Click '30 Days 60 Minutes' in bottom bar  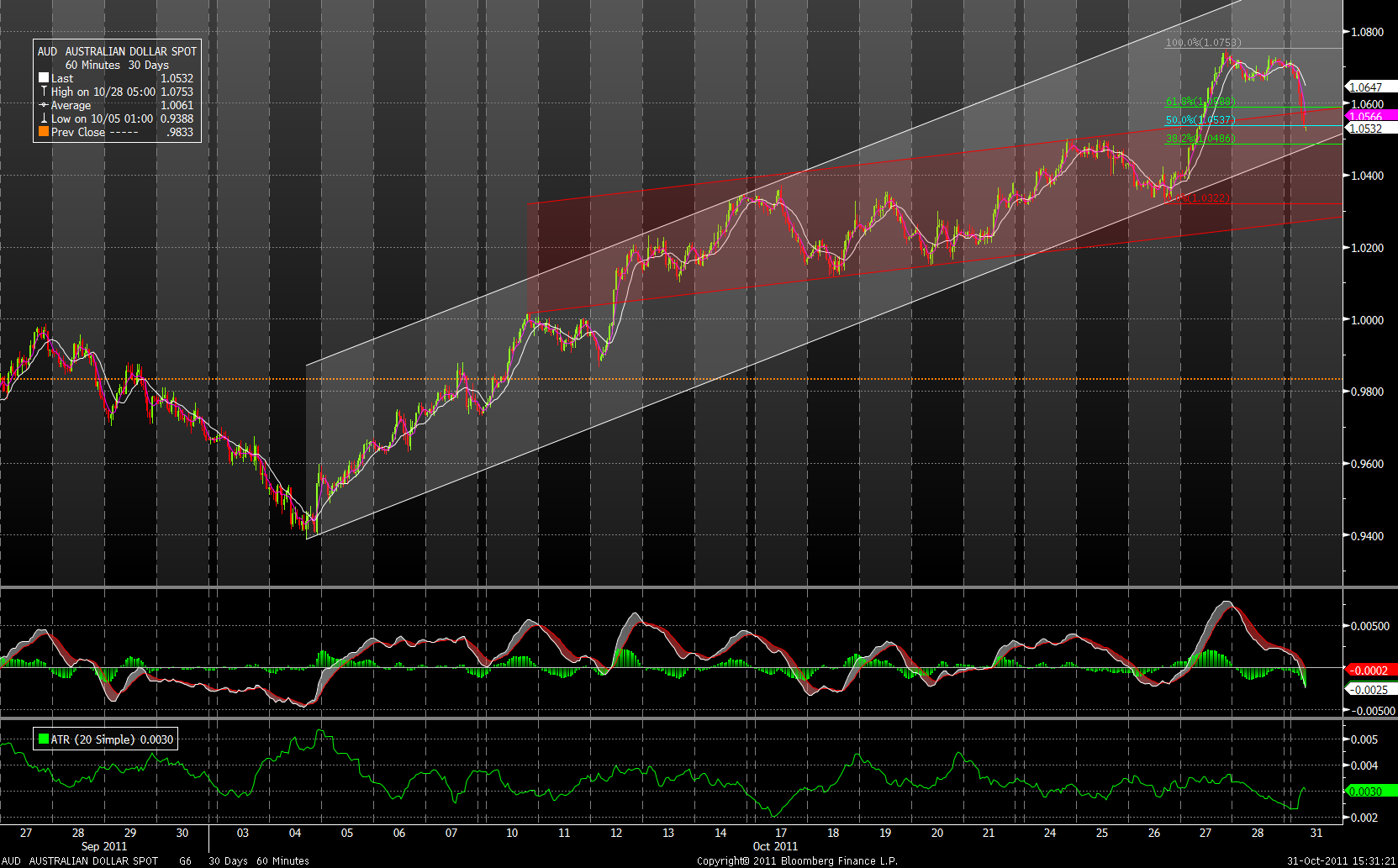[x=259, y=861]
